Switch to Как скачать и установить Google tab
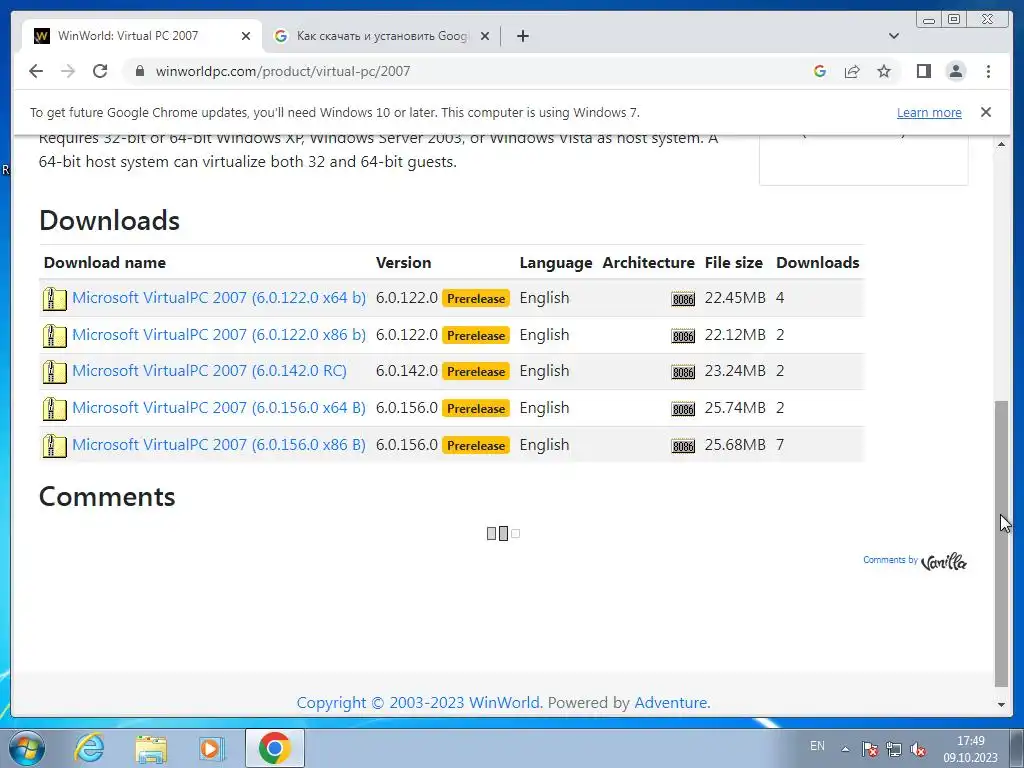This screenshot has width=1024, height=768. [x=381, y=36]
